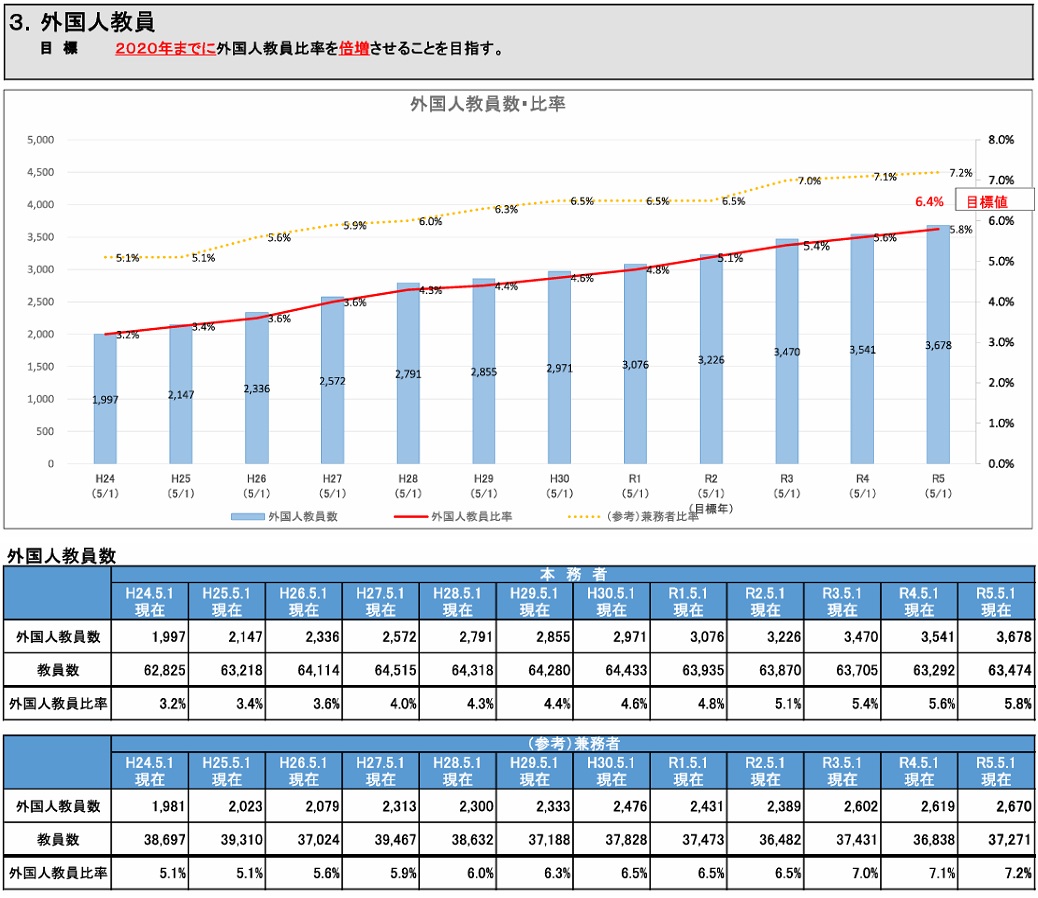Click the blue R5 bar in the chart
The width and height of the screenshot is (1038, 898).
(938, 345)
